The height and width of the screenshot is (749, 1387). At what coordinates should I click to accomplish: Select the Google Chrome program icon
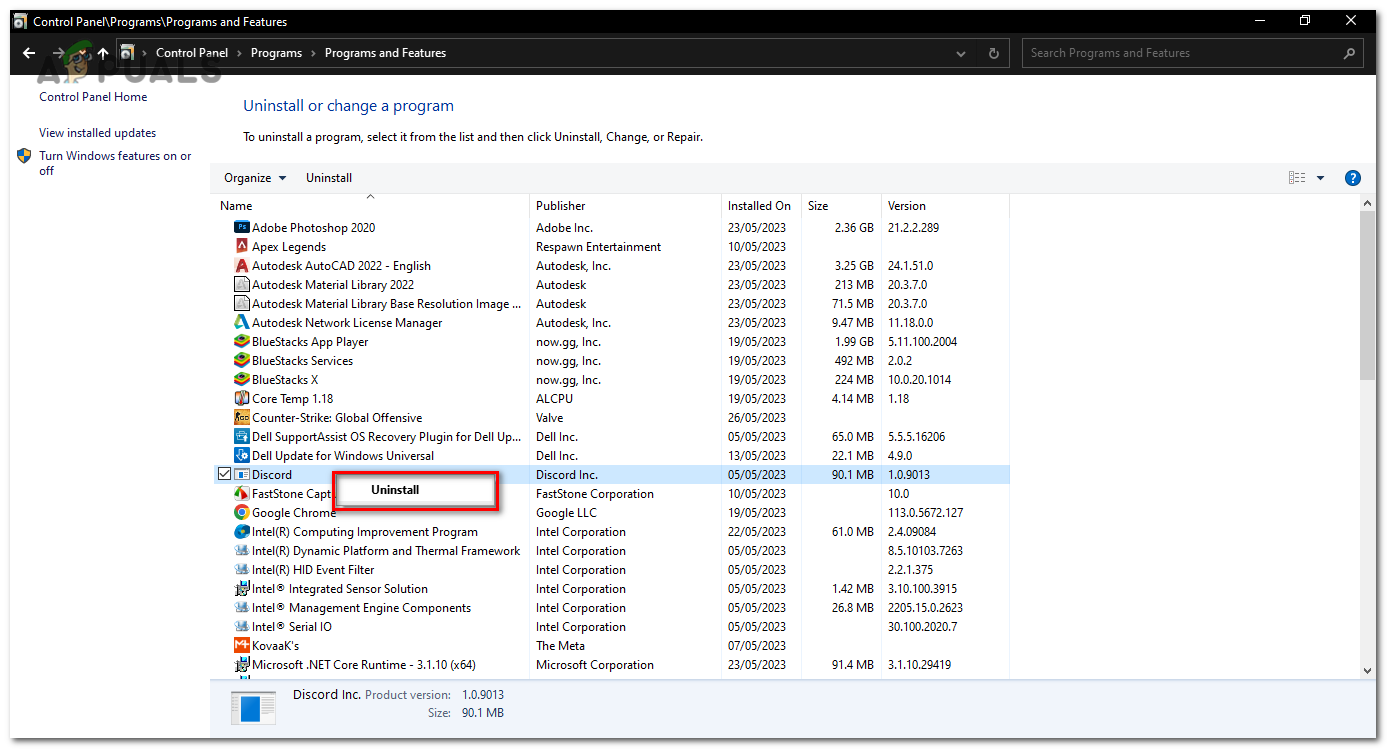[x=241, y=512]
